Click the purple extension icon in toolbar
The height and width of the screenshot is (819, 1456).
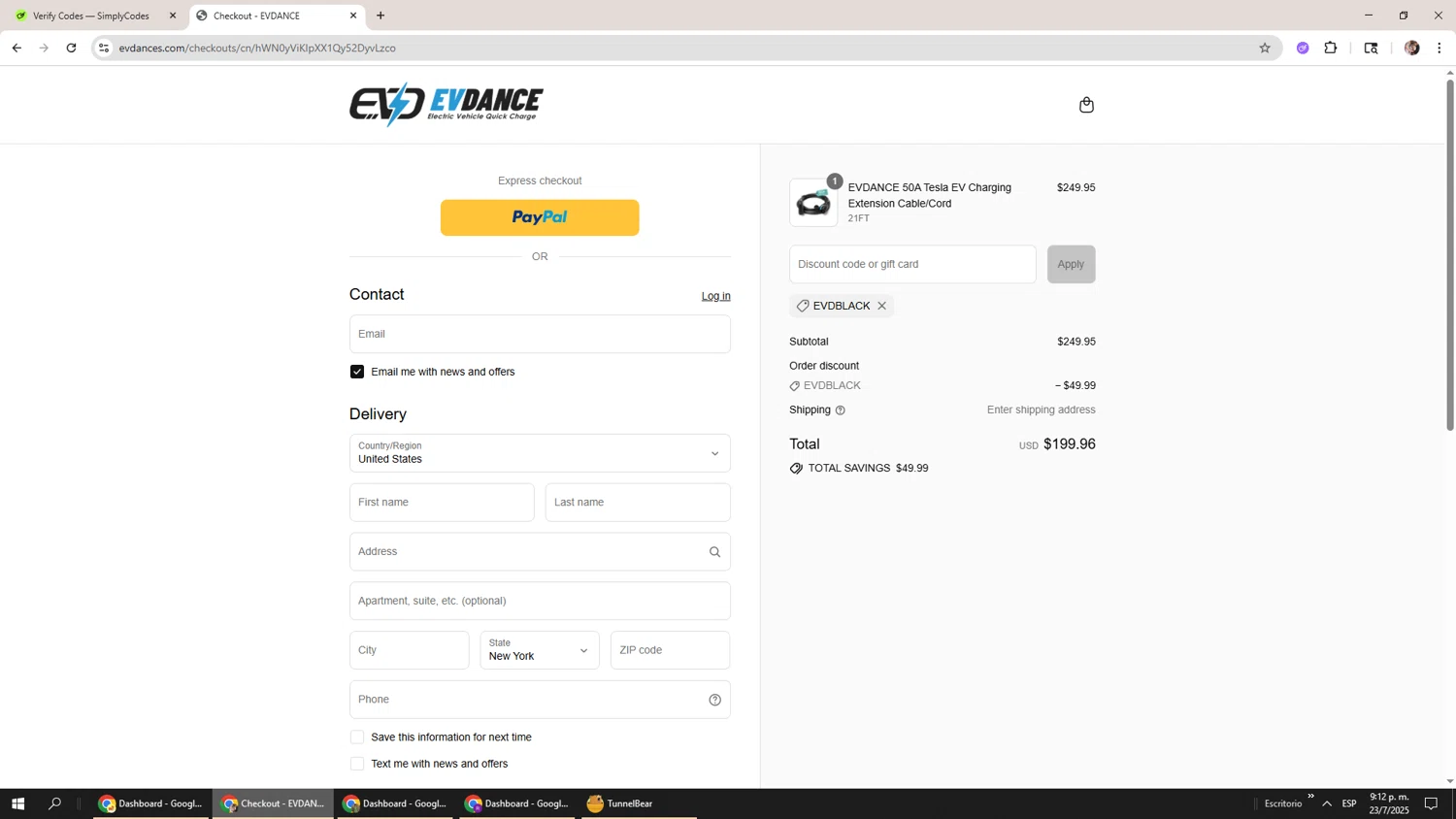1303,48
